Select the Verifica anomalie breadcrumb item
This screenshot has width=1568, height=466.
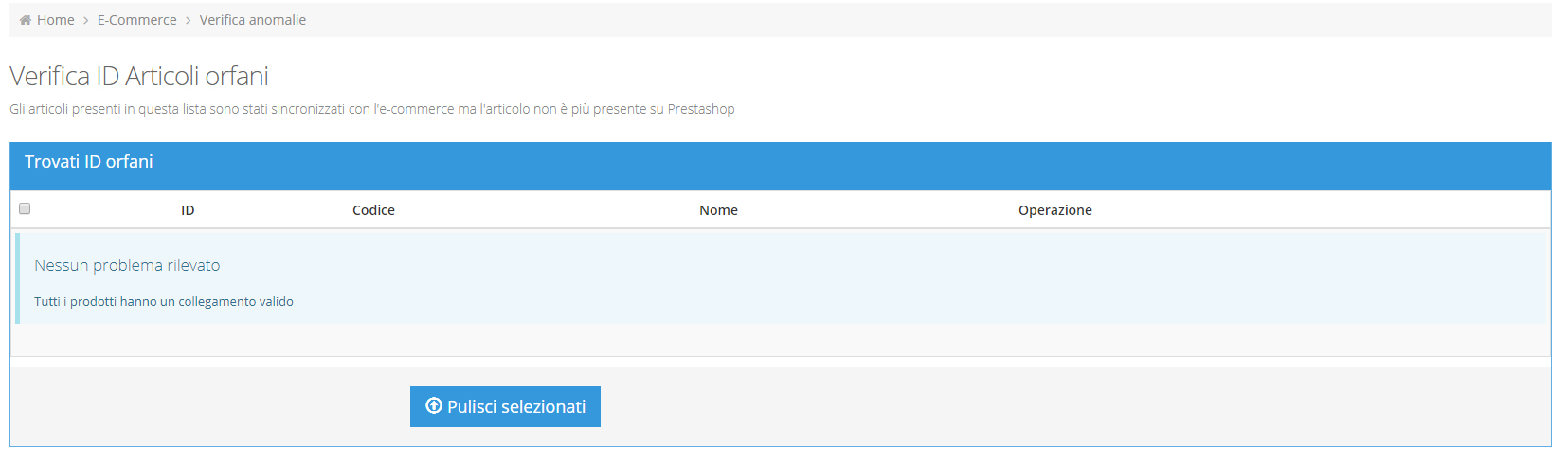click(252, 20)
